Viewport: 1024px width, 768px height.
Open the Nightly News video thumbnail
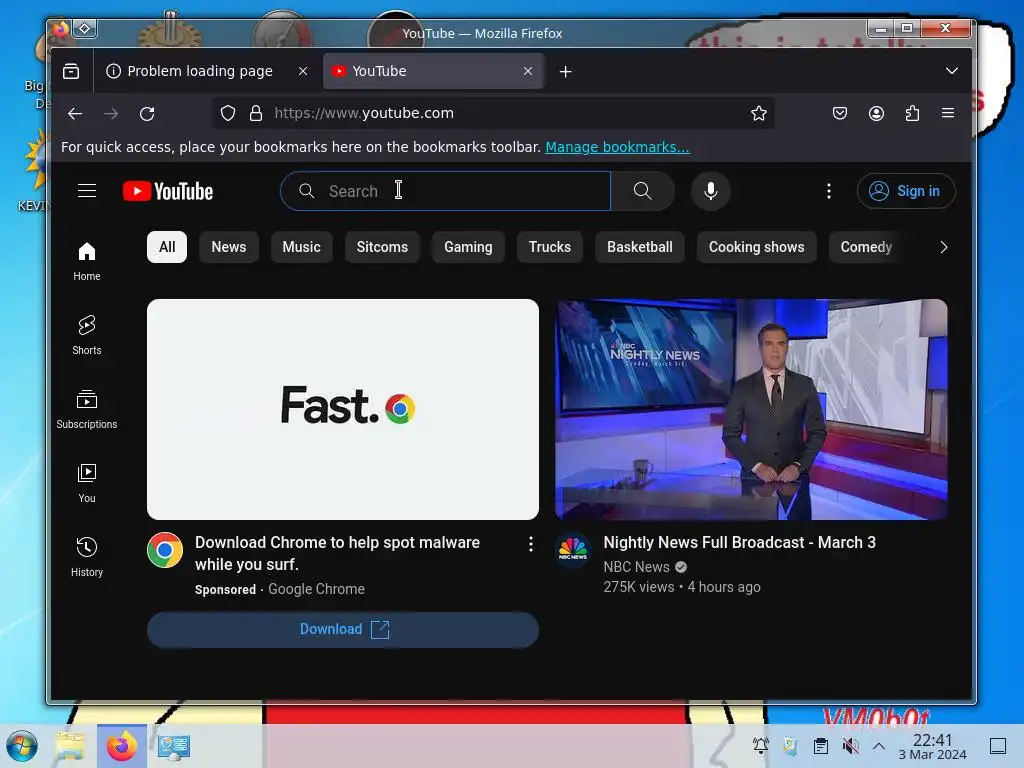pyautogui.click(x=751, y=409)
